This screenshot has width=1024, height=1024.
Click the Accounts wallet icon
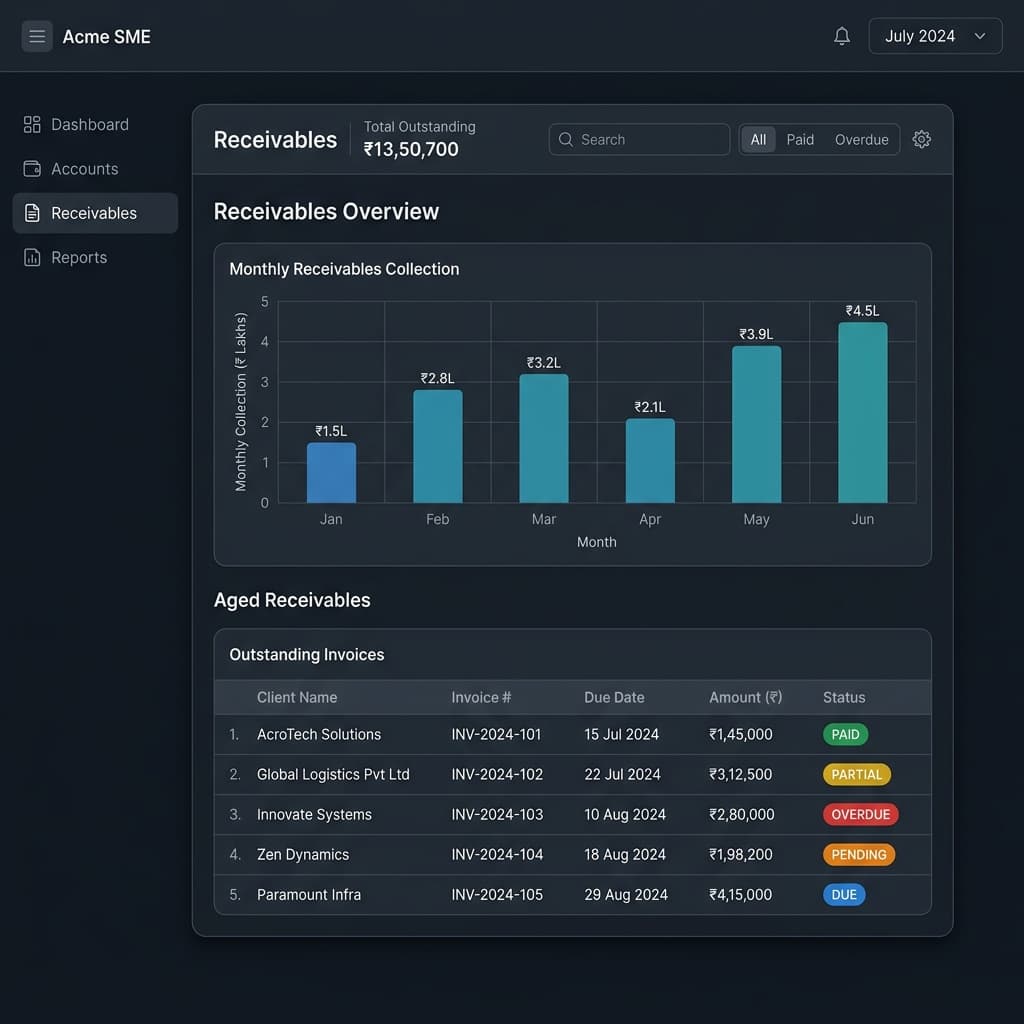coord(32,169)
